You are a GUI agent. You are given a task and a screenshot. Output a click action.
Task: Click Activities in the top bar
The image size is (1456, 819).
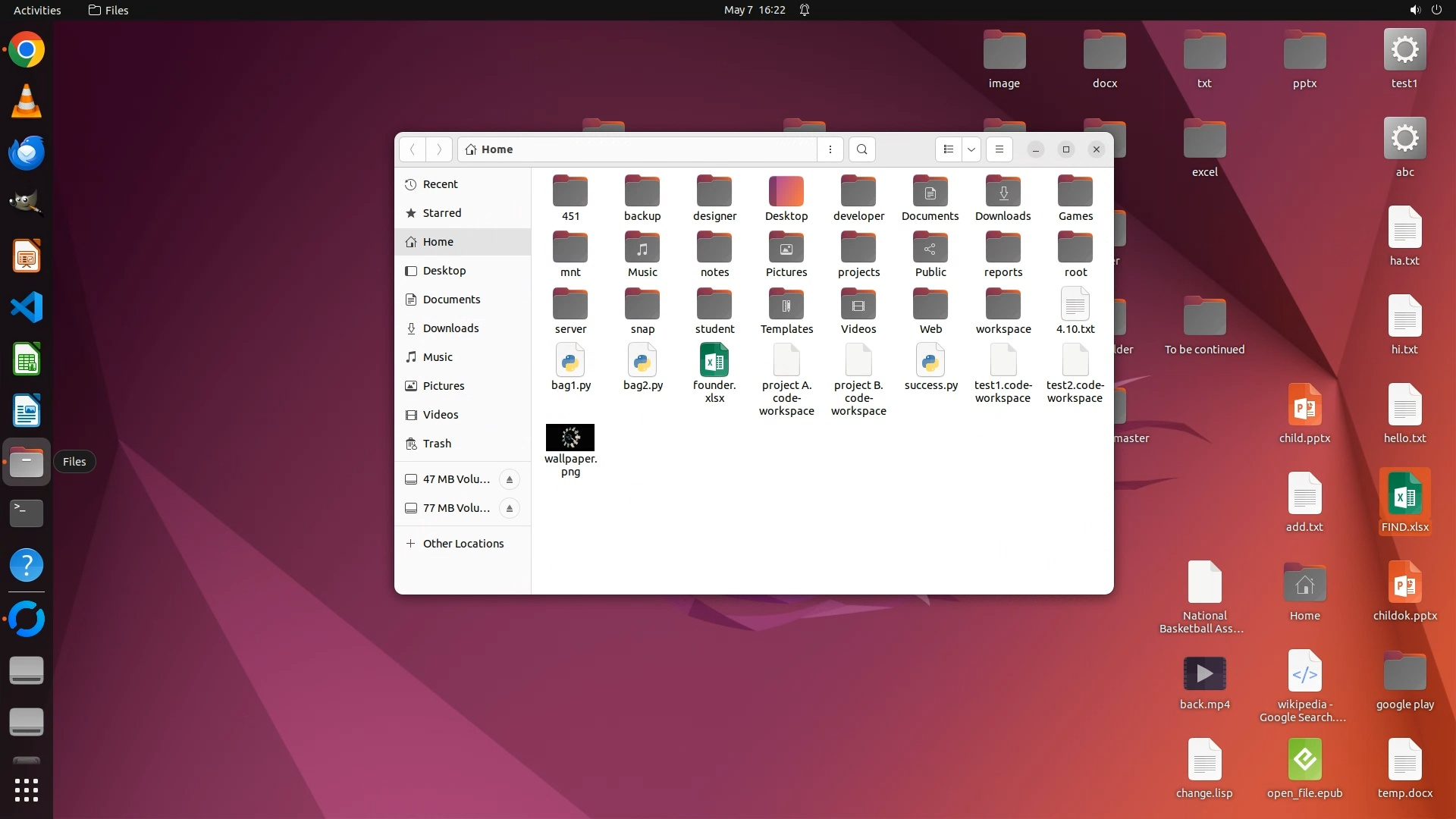click(37, 10)
